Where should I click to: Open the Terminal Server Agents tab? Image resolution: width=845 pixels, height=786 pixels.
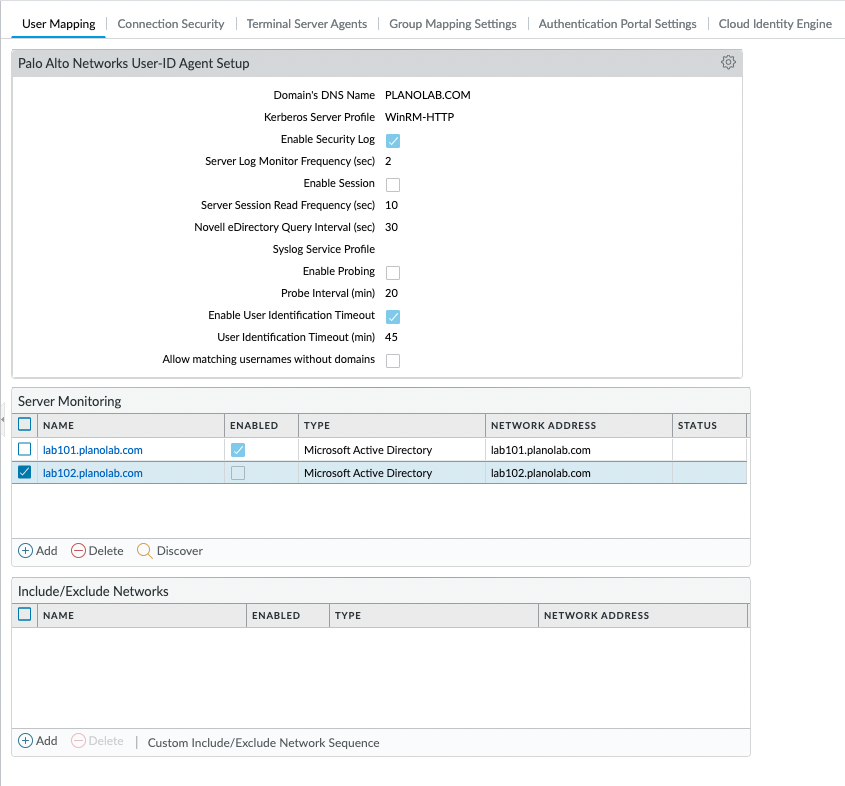click(x=307, y=22)
